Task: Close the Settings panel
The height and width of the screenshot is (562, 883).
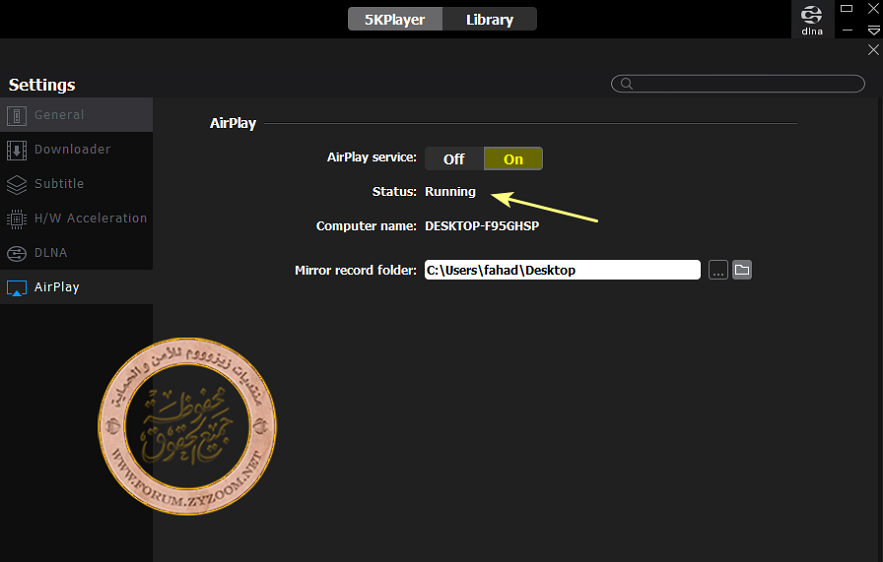Action: point(873,50)
